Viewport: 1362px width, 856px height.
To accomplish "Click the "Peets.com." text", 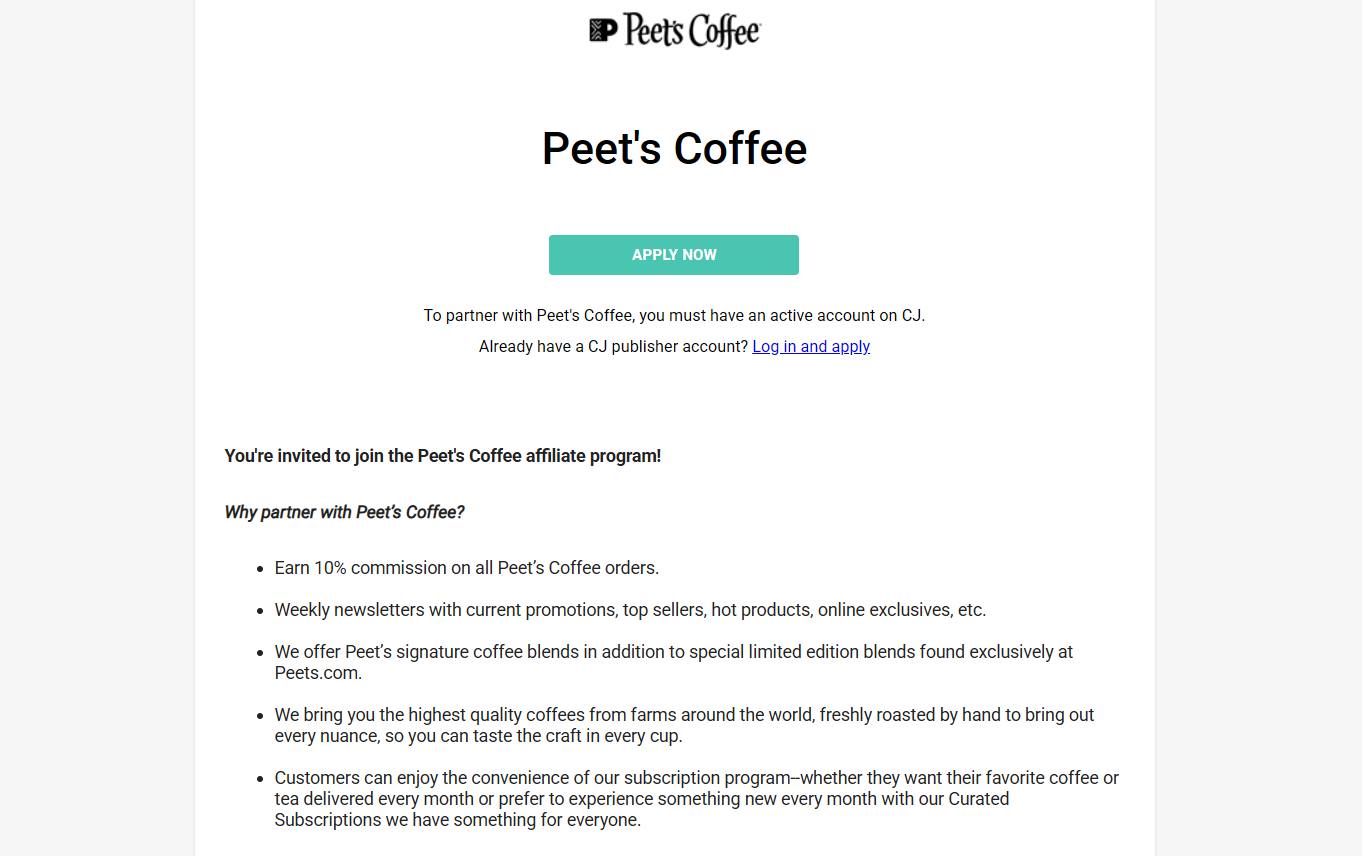I will tap(318, 673).
